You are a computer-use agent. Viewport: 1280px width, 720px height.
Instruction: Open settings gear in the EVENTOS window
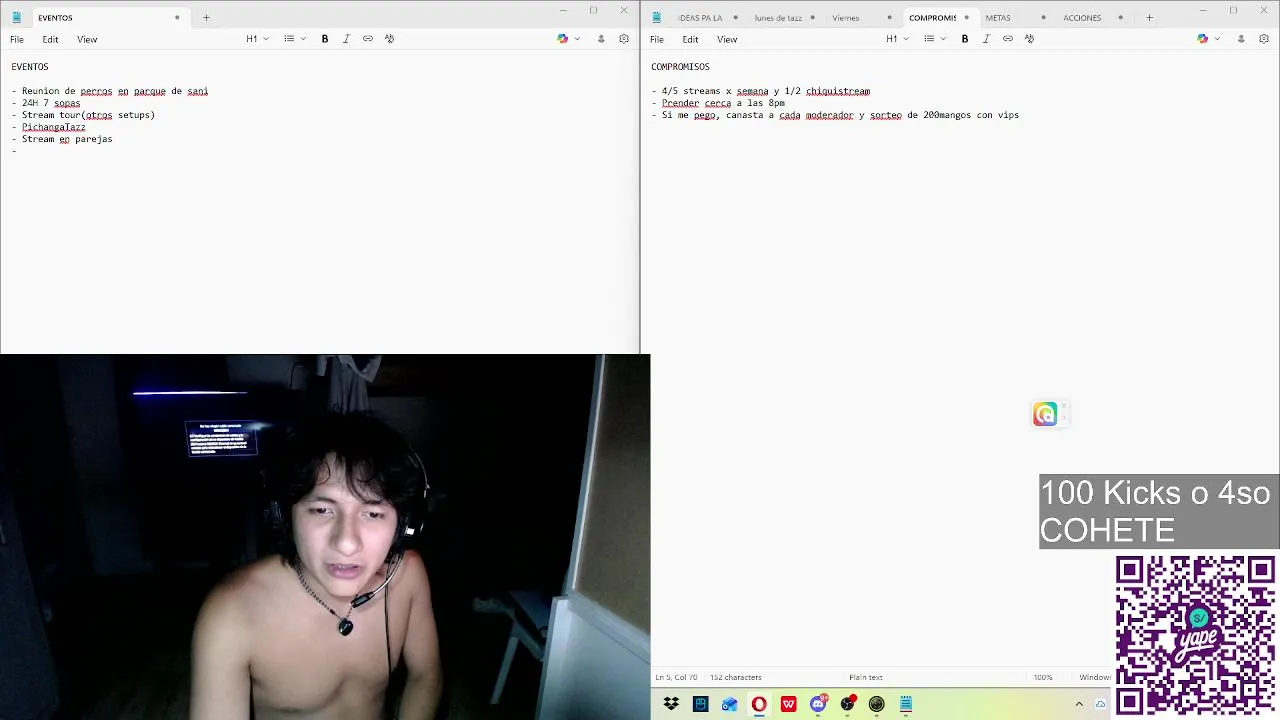pos(624,39)
